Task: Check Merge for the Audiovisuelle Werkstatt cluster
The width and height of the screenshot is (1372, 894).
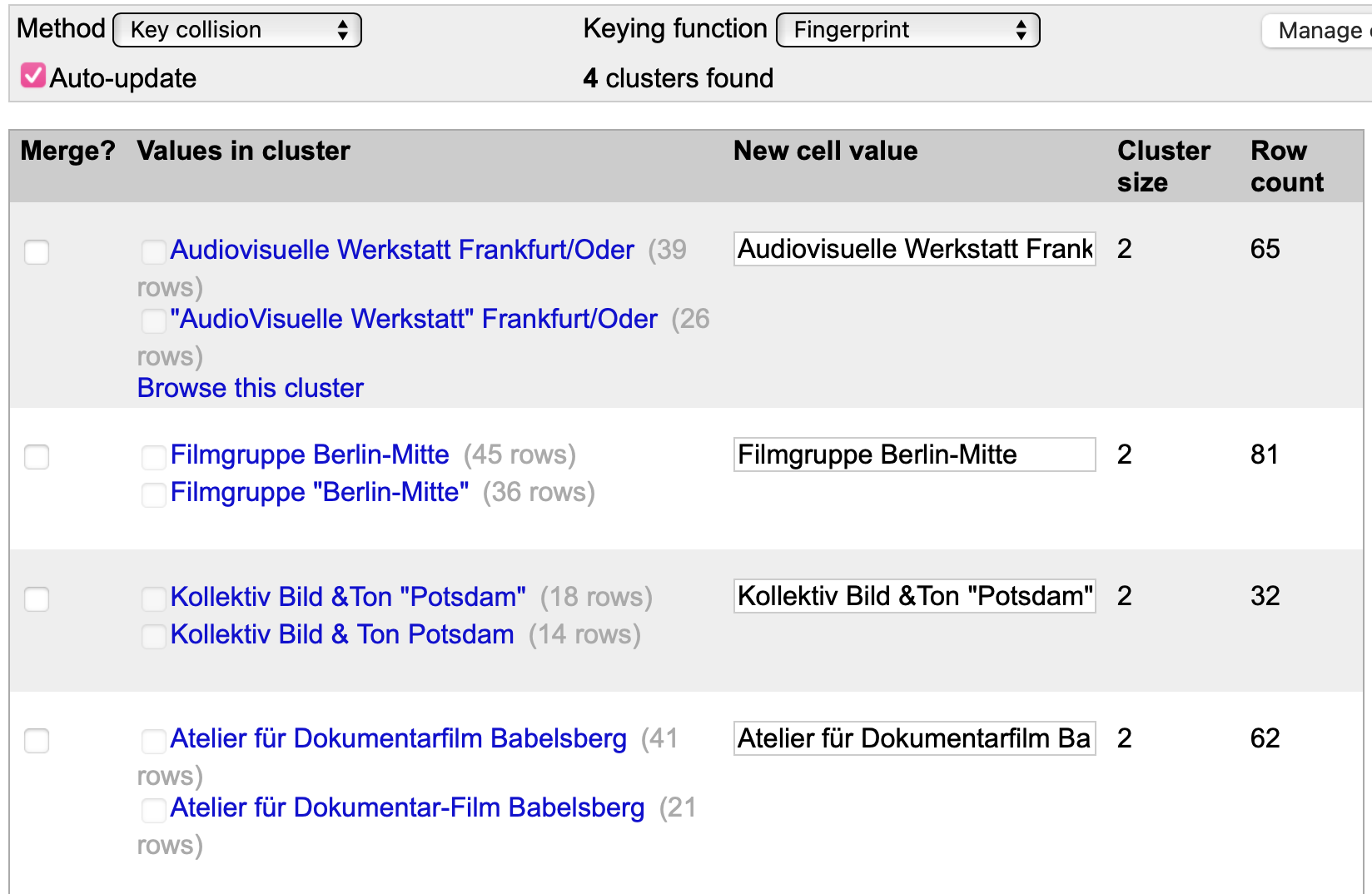Action: (x=37, y=251)
